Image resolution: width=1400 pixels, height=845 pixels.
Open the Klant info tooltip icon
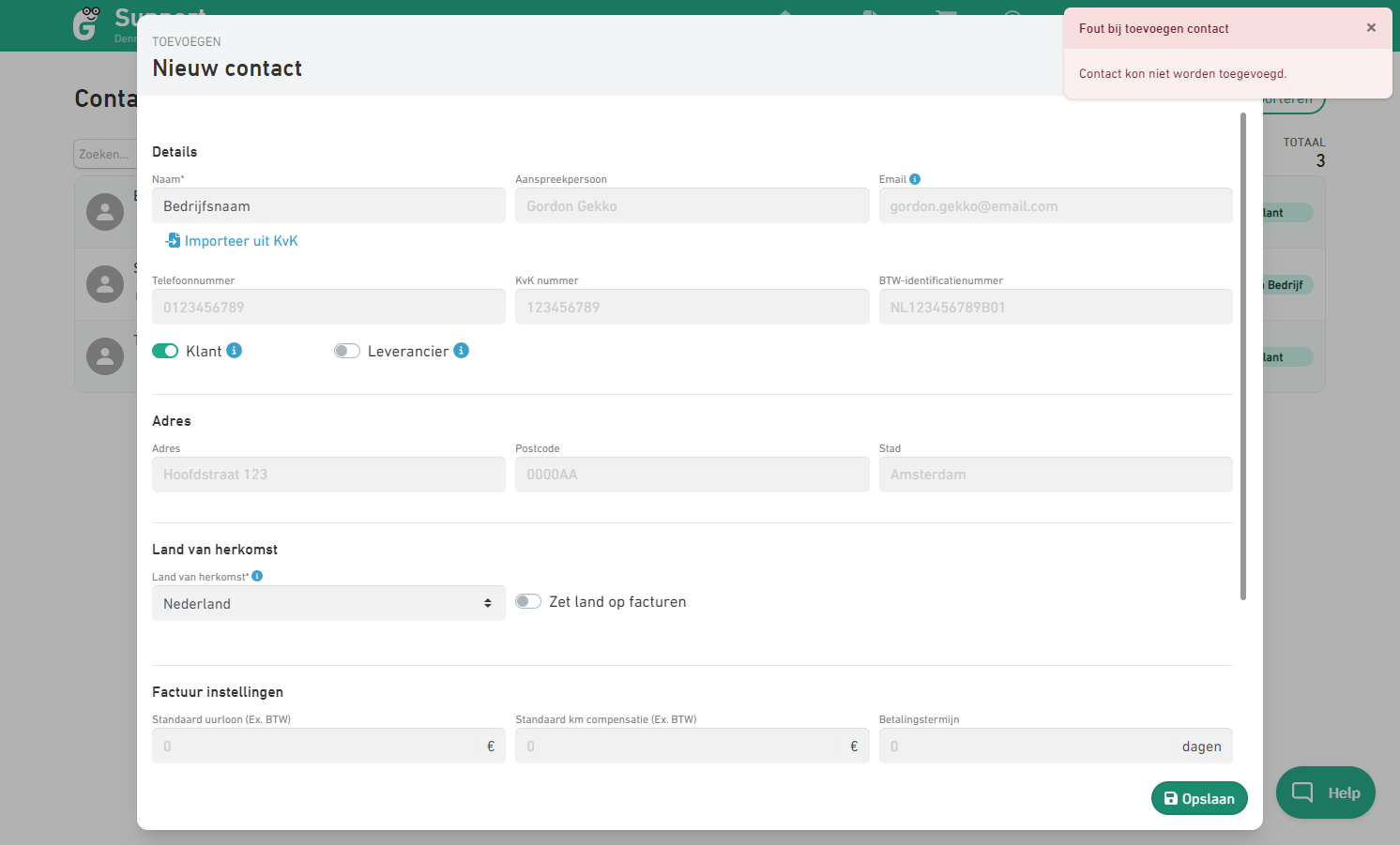click(235, 351)
